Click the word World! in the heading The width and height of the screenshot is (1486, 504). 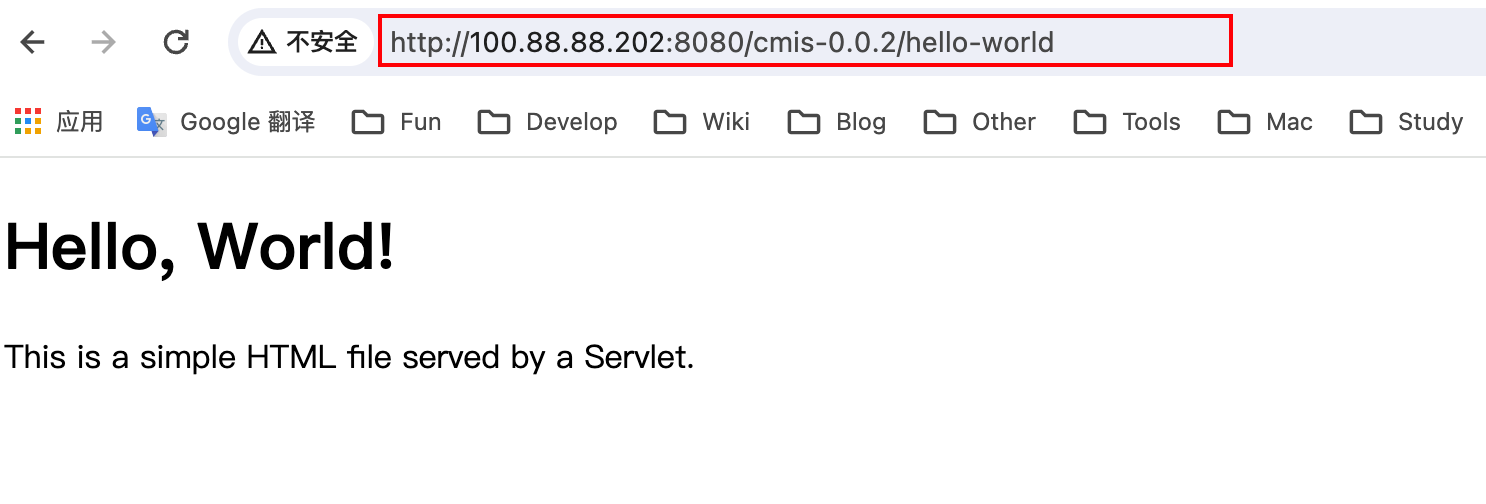[x=296, y=244]
